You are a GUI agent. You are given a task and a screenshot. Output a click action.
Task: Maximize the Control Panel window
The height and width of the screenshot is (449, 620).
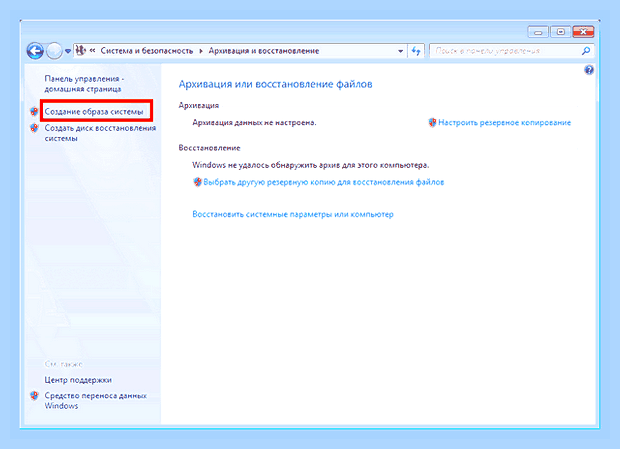[560, 32]
